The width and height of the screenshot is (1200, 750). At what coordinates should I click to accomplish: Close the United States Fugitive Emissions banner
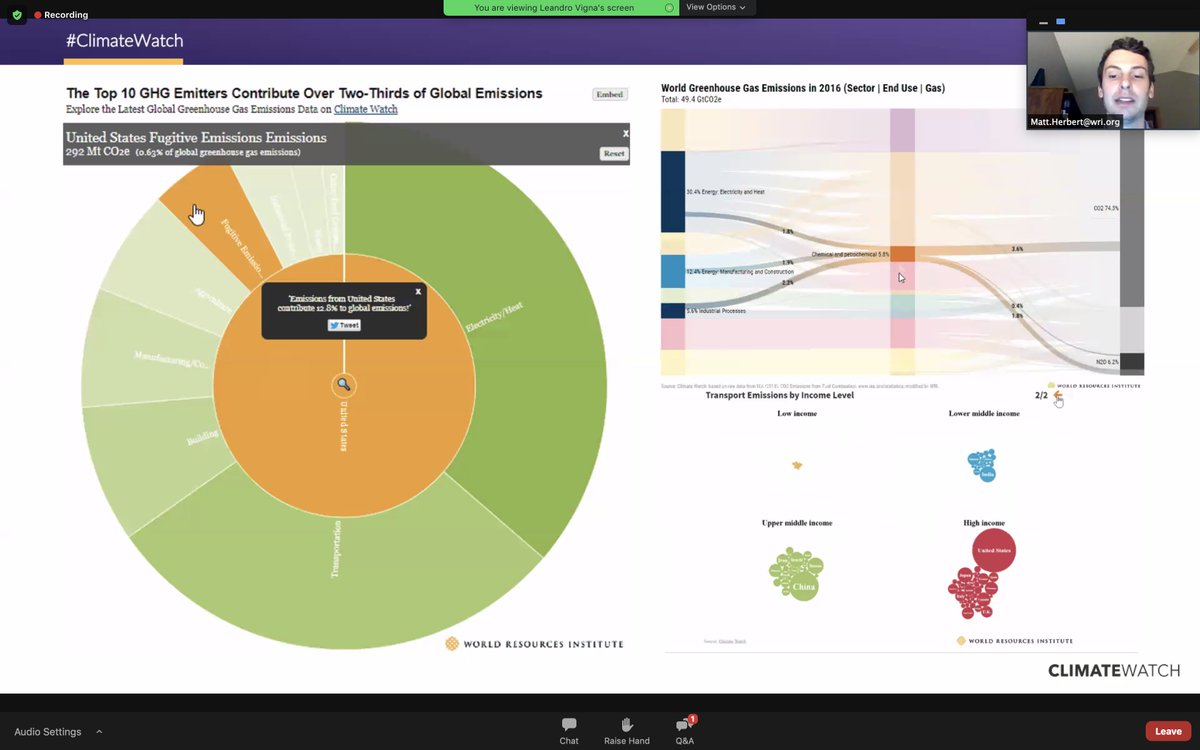pos(626,133)
